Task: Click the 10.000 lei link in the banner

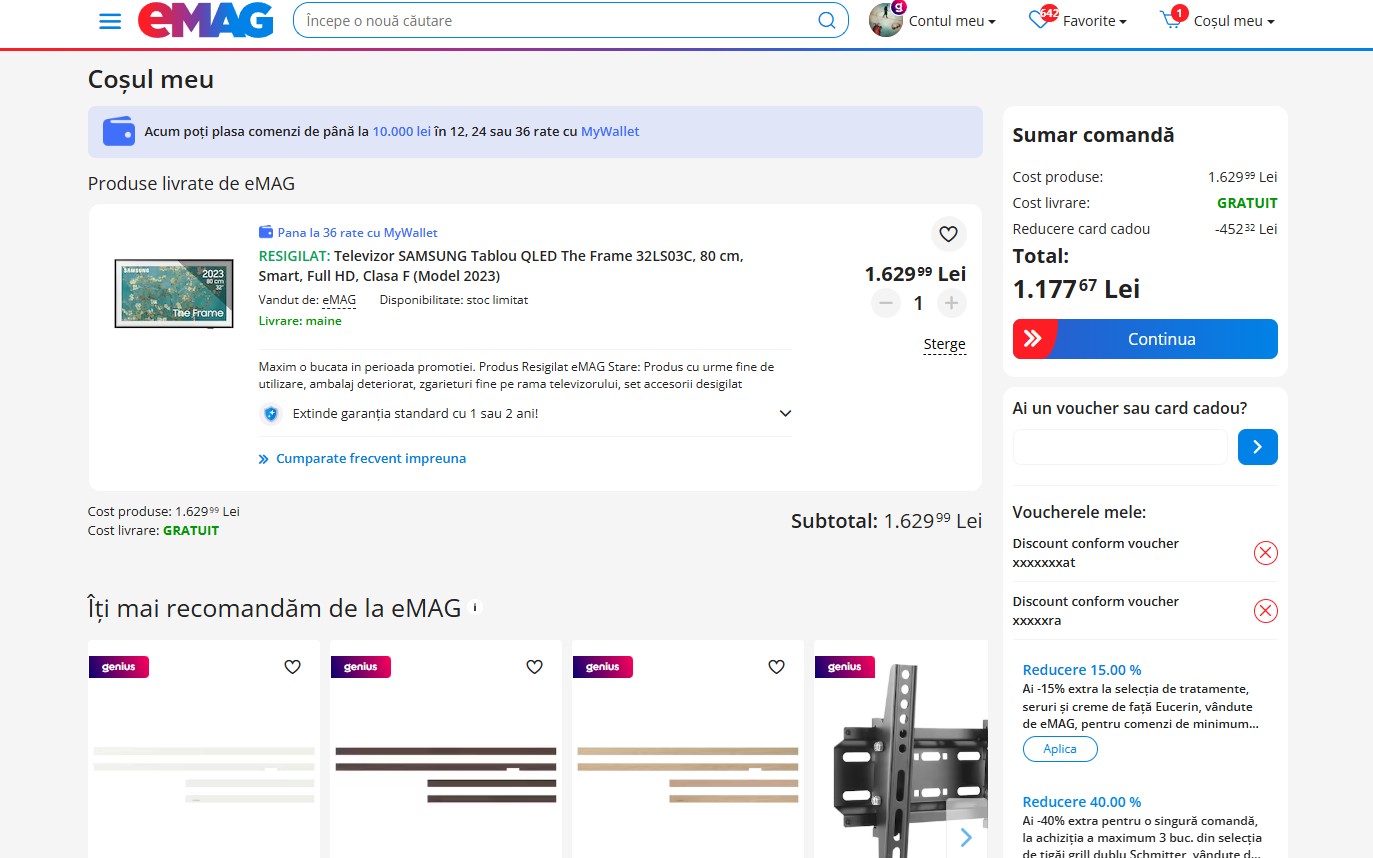Action: click(x=401, y=132)
